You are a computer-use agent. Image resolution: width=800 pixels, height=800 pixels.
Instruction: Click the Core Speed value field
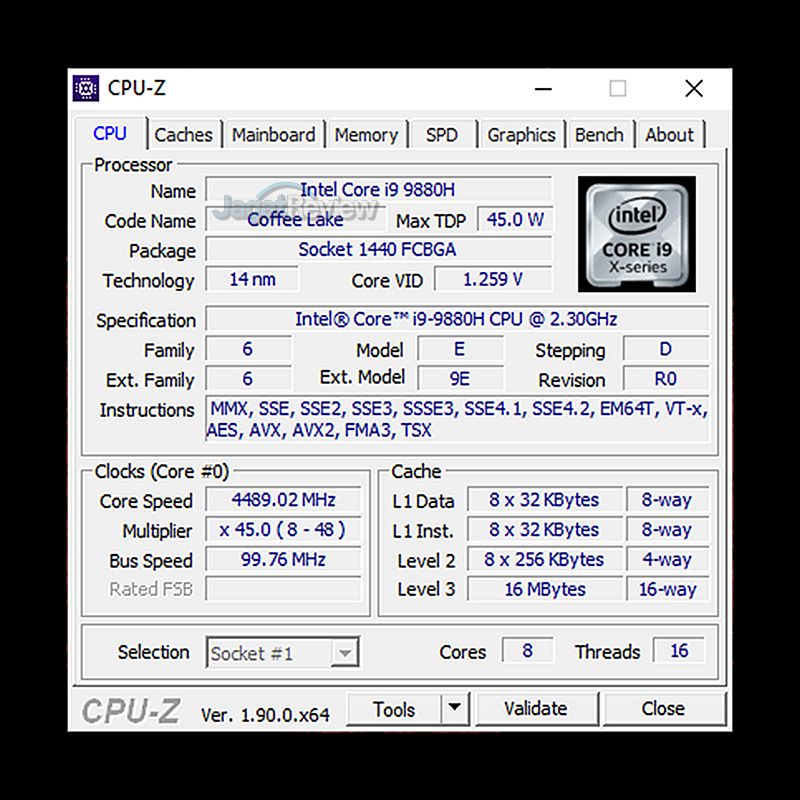283,500
